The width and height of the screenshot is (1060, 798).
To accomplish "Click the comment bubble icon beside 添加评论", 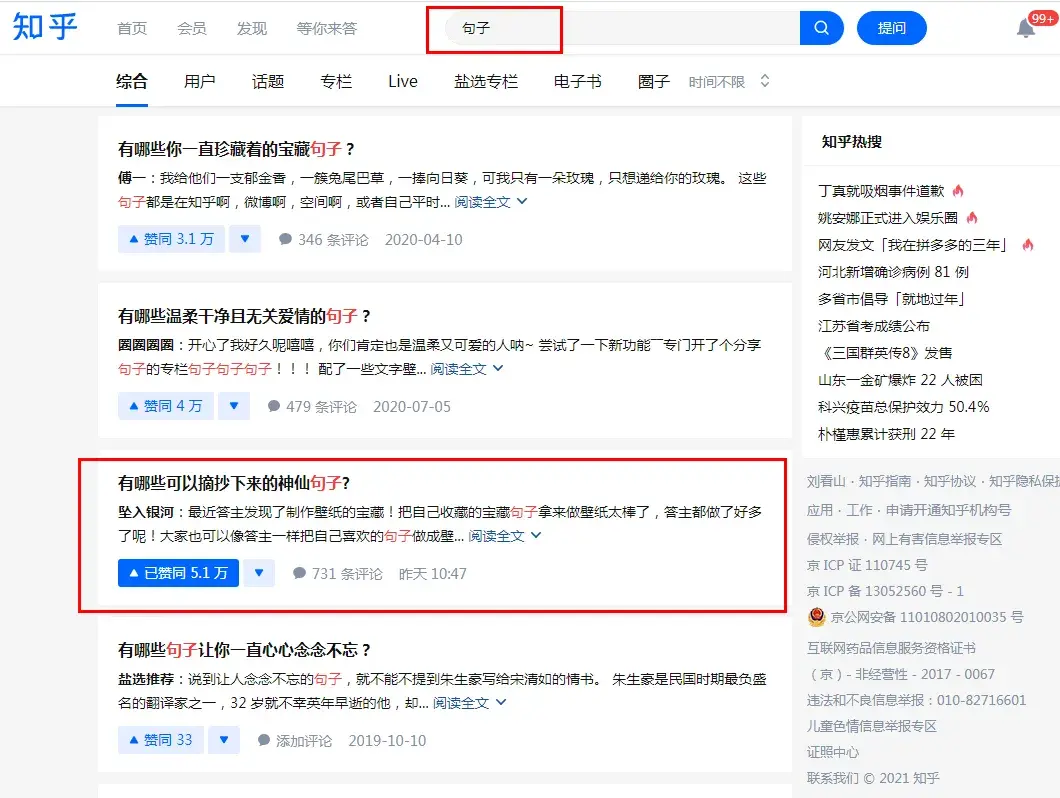I will tap(264, 741).
